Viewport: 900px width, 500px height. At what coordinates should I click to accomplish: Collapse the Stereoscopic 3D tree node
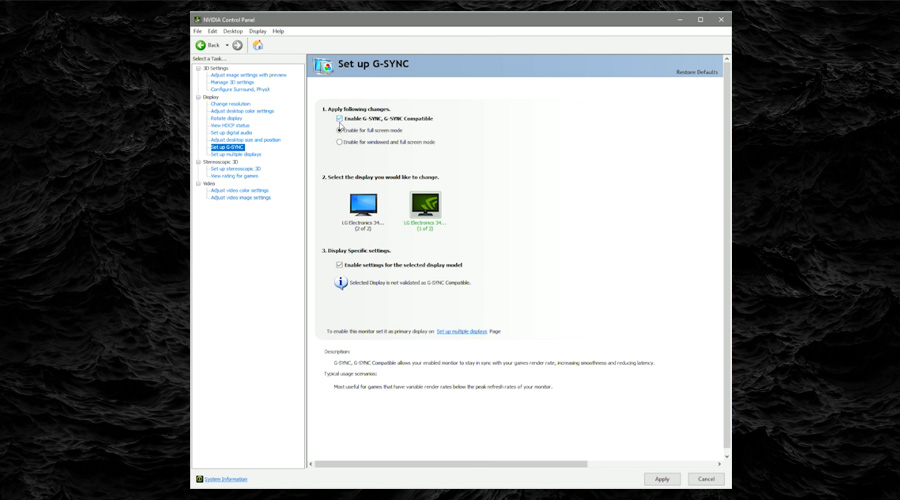coord(198,162)
